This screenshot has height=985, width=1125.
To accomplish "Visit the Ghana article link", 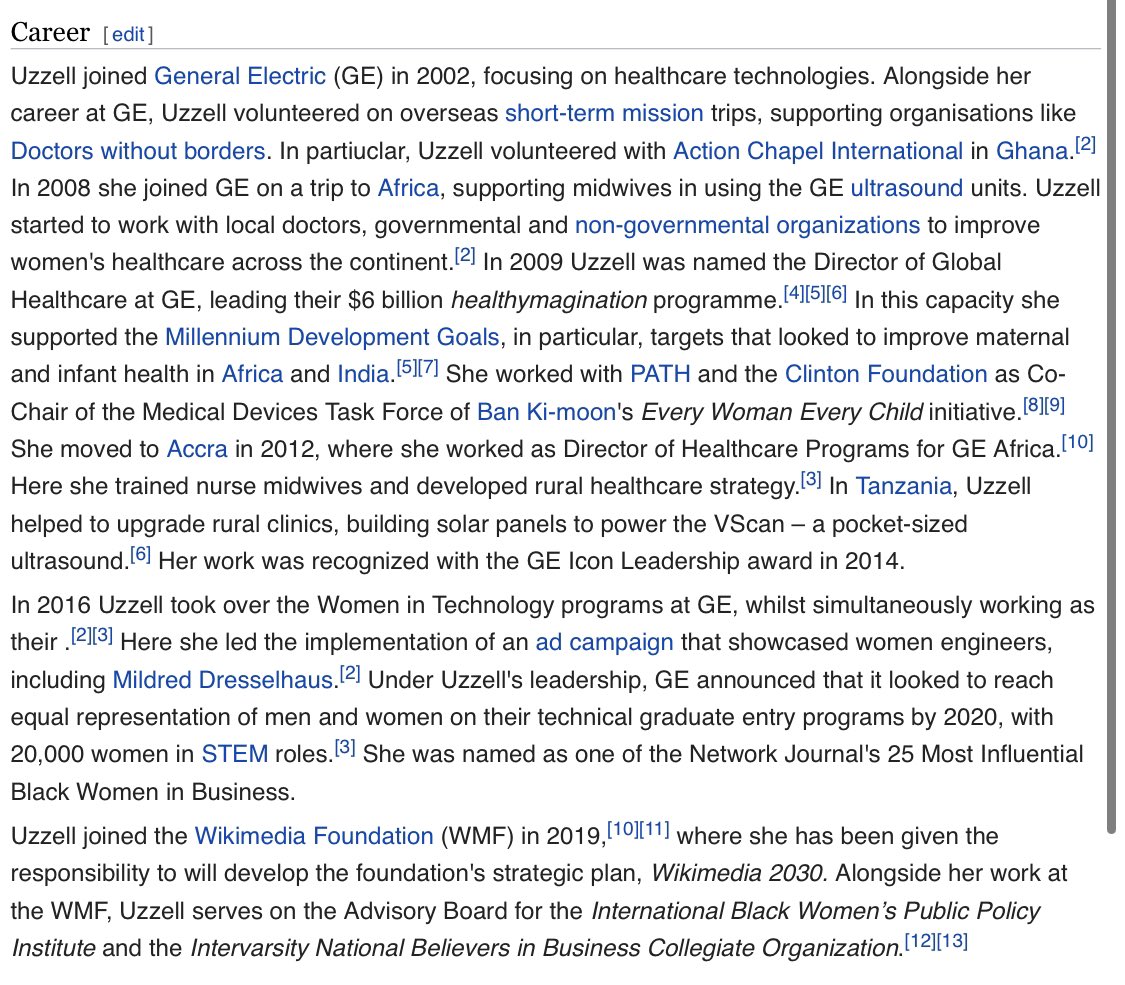I will [x=1032, y=151].
